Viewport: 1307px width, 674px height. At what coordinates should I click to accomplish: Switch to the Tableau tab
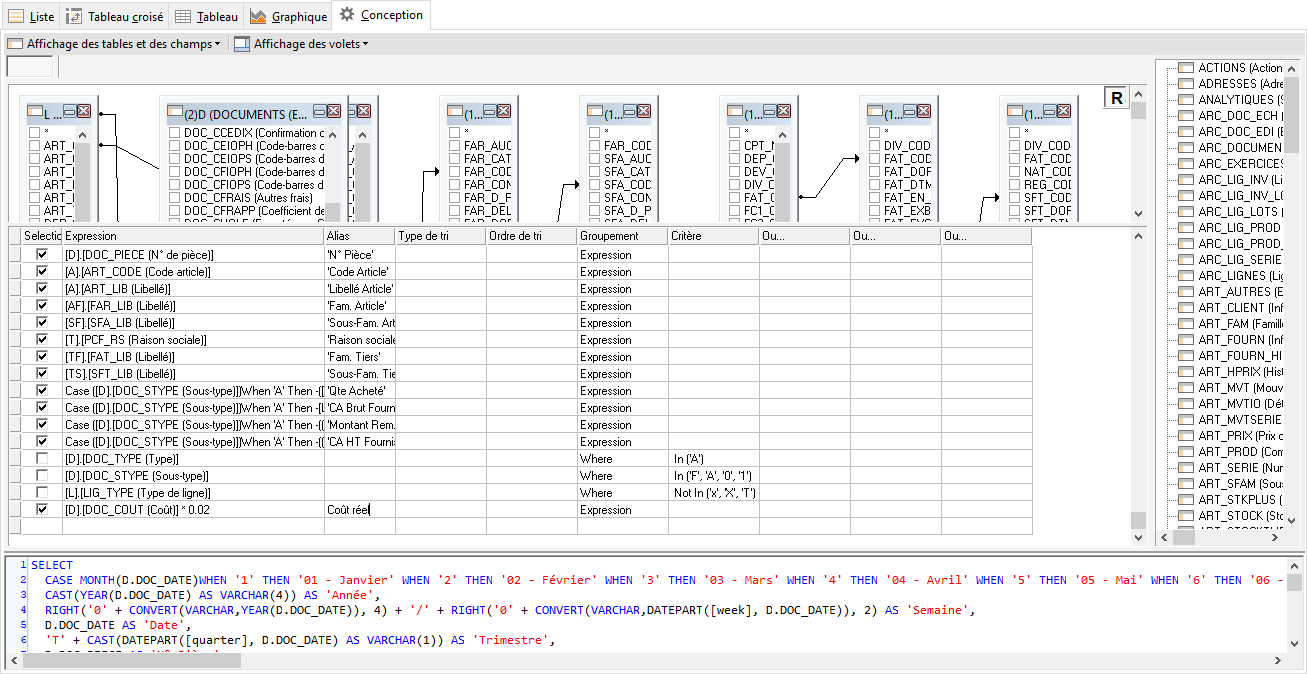(207, 17)
